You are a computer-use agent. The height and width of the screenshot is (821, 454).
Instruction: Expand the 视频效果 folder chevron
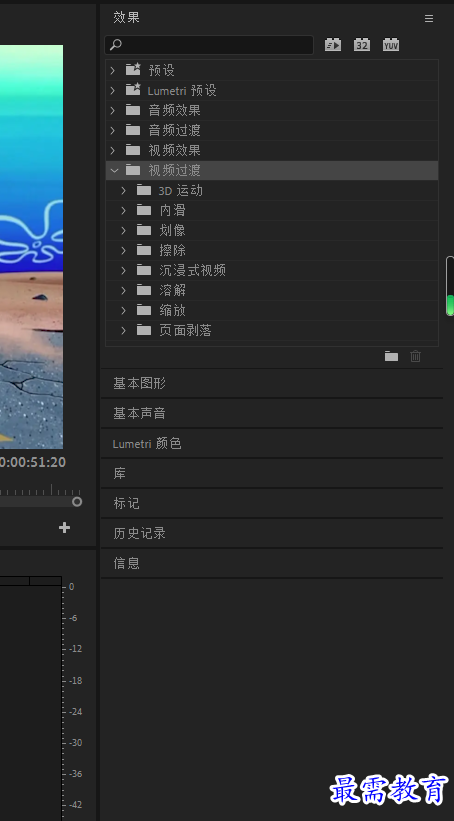[113, 150]
